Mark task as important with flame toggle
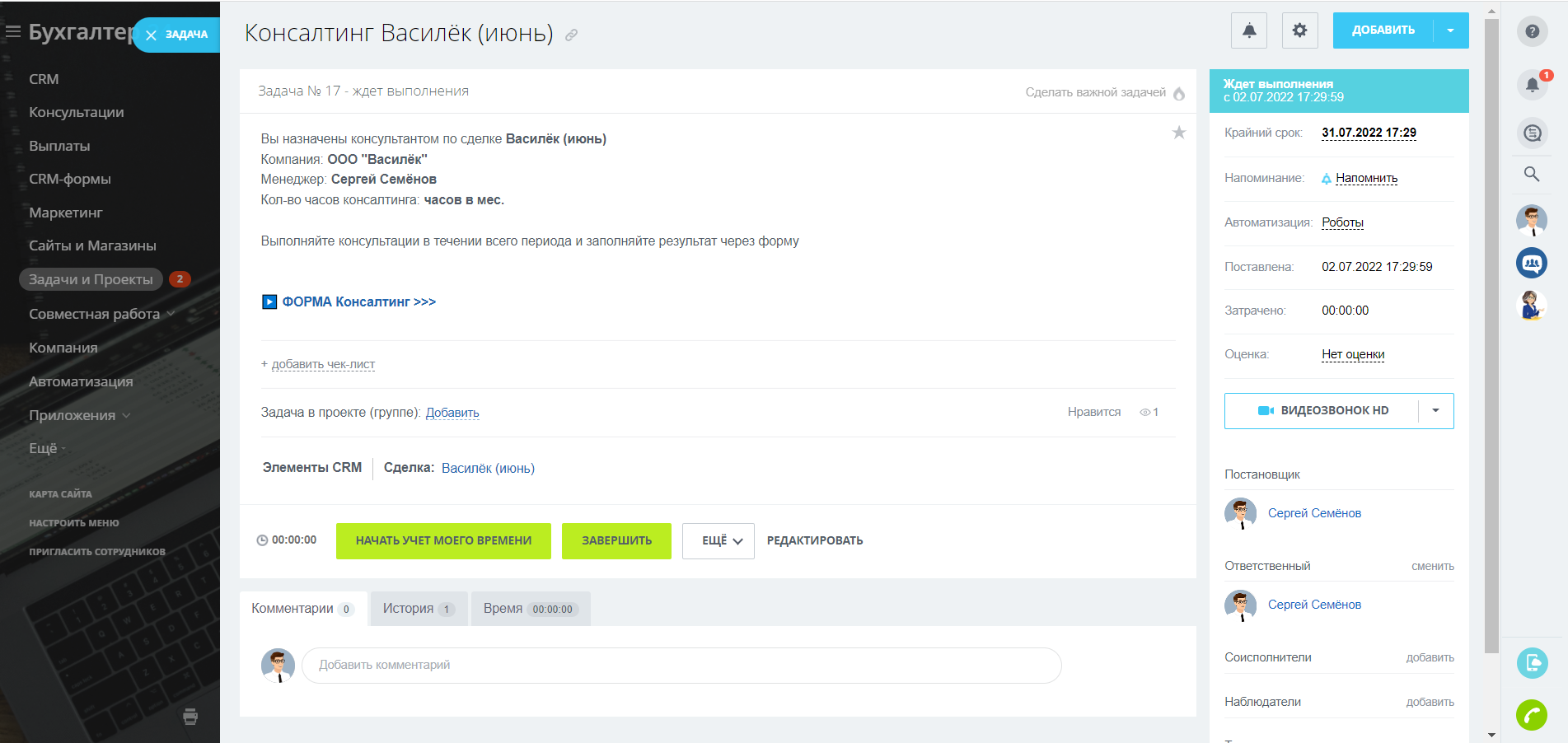Screen dimensions: 1568x743 [x=1179, y=93]
